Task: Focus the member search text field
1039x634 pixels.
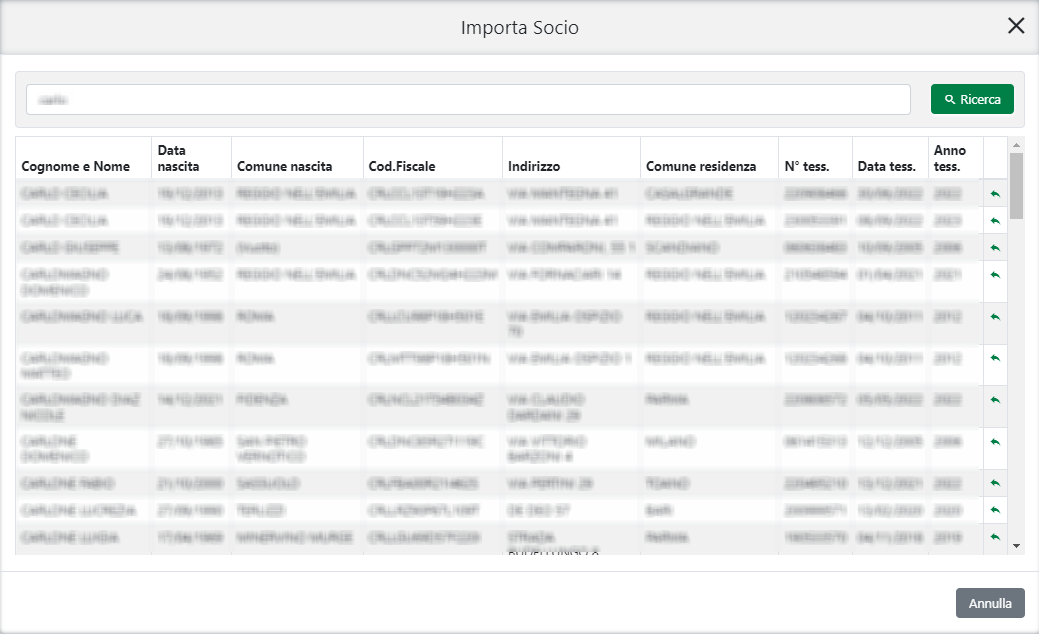Action: coord(468,99)
